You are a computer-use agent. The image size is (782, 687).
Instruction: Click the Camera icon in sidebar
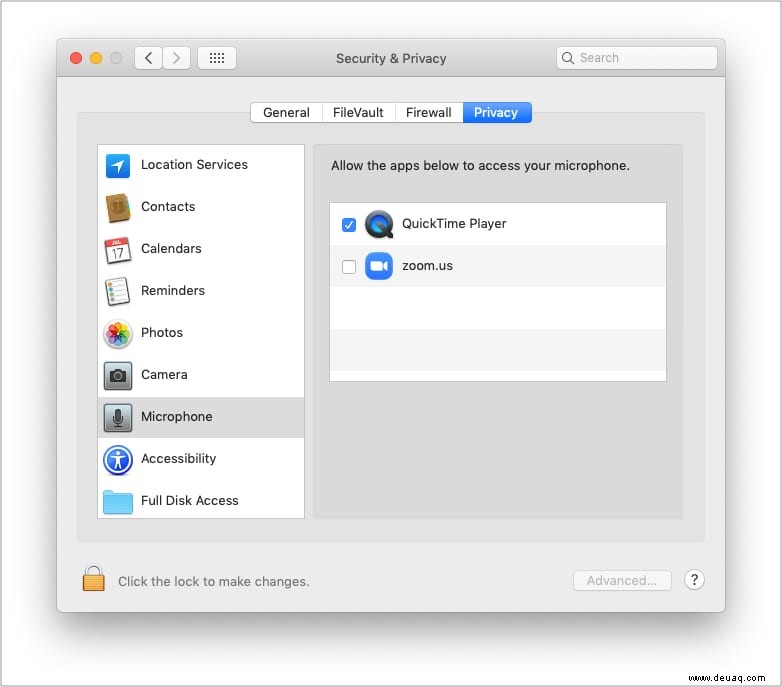(118, 375)
